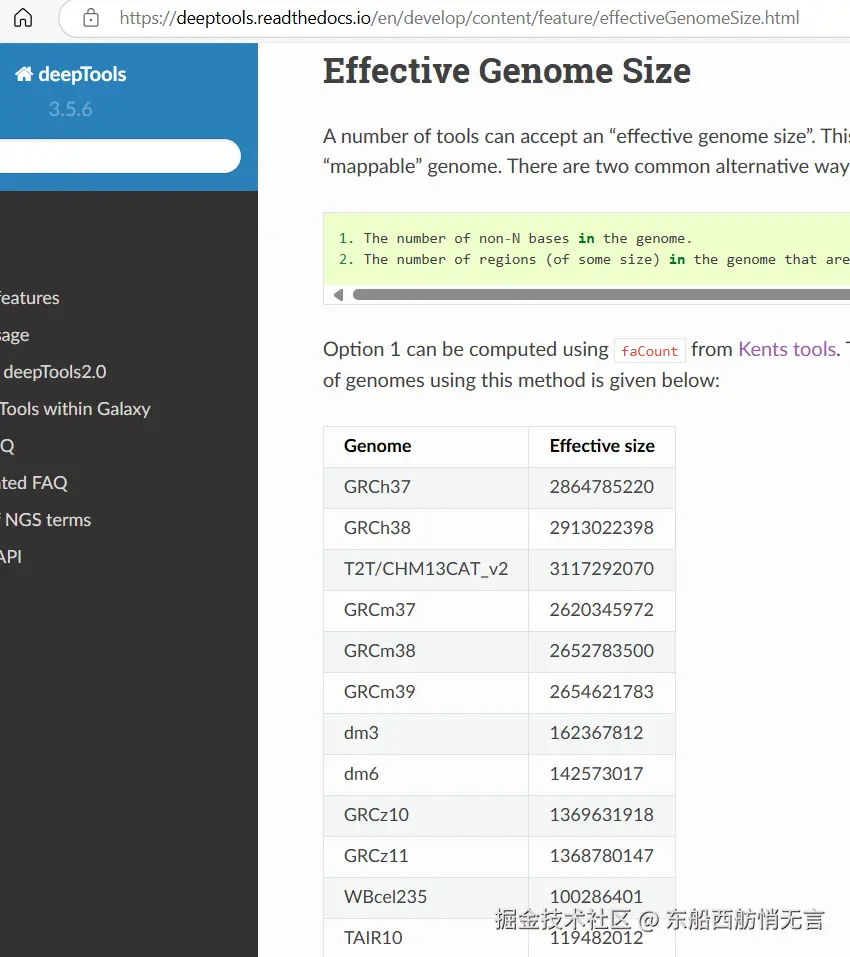The height and width of the screenshot is (957, 850).
Task: Focus the browser address bar URL
Action: coord(460,18)
